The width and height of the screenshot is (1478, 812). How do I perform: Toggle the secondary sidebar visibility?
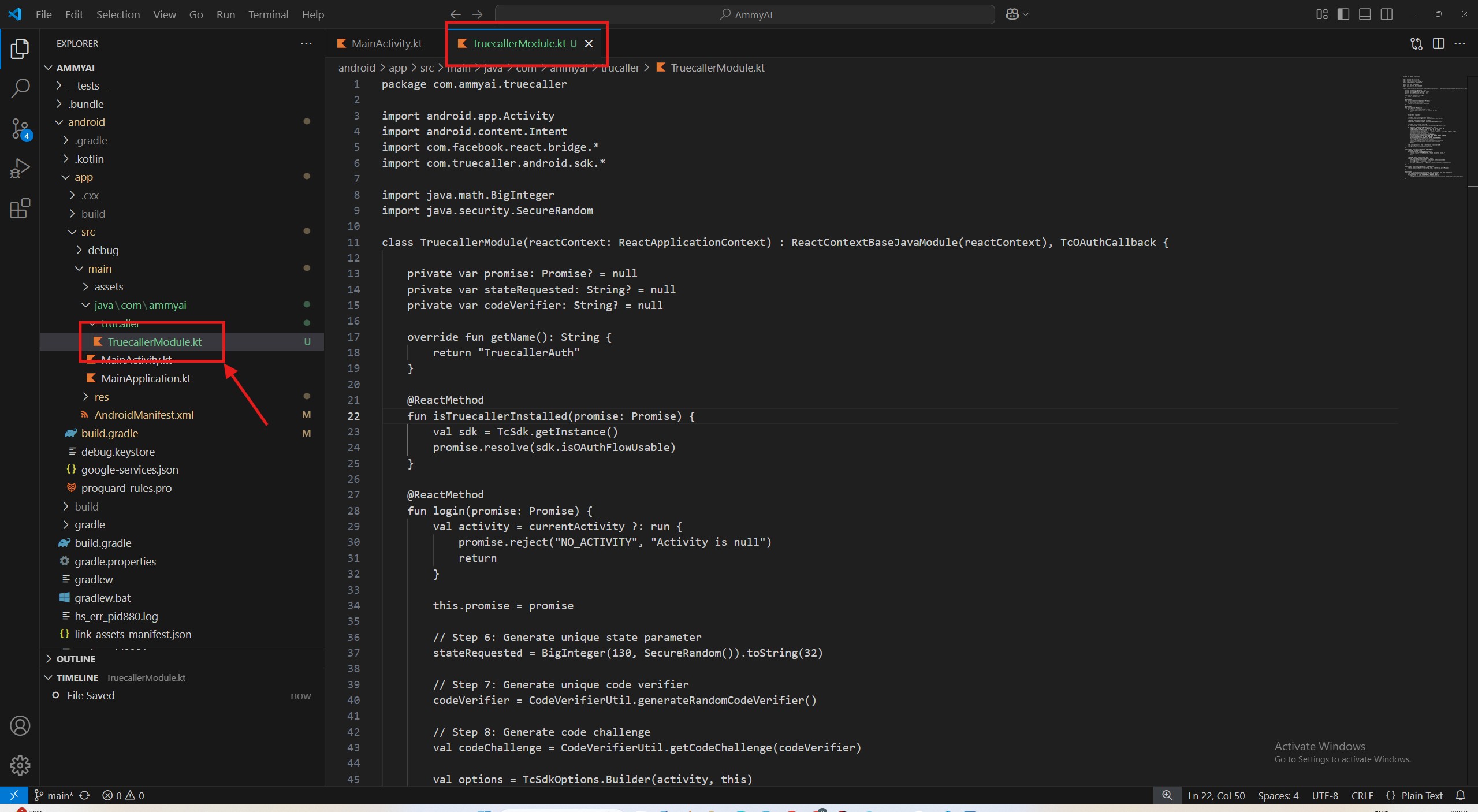point(1387,14)
